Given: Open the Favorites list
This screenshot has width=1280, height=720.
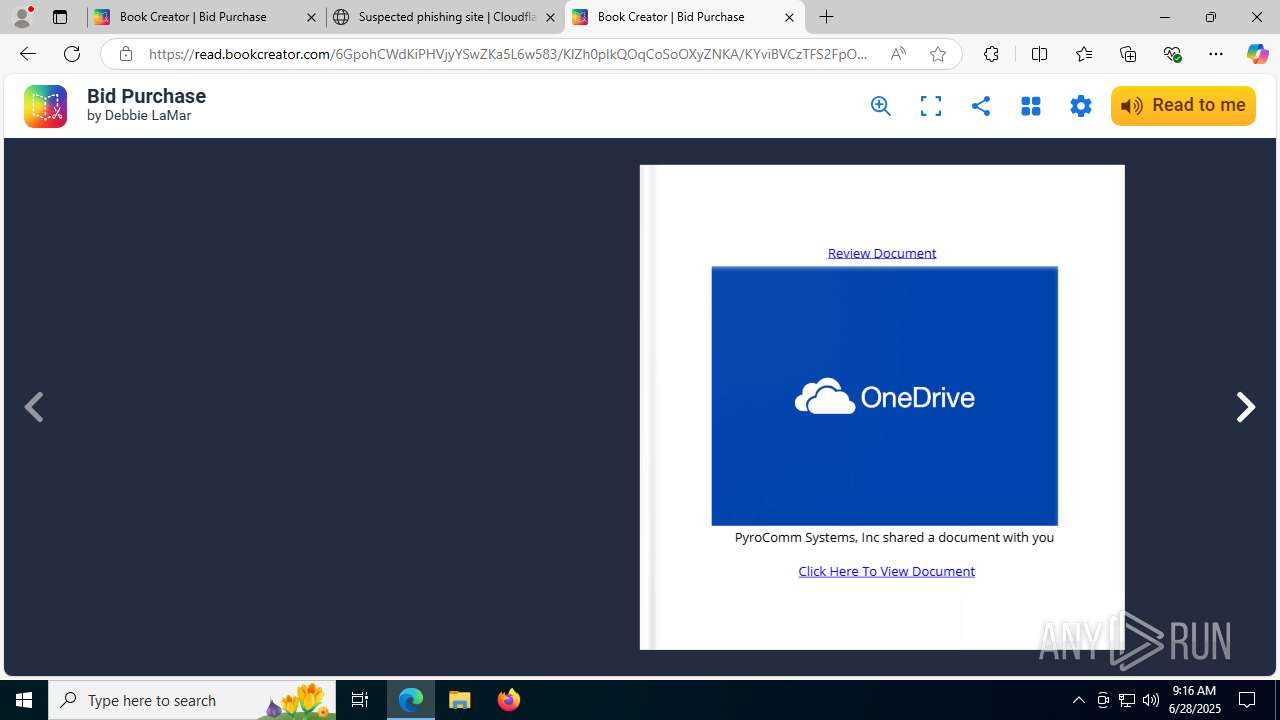Looking at the screenshot, I should (1084, 54).
